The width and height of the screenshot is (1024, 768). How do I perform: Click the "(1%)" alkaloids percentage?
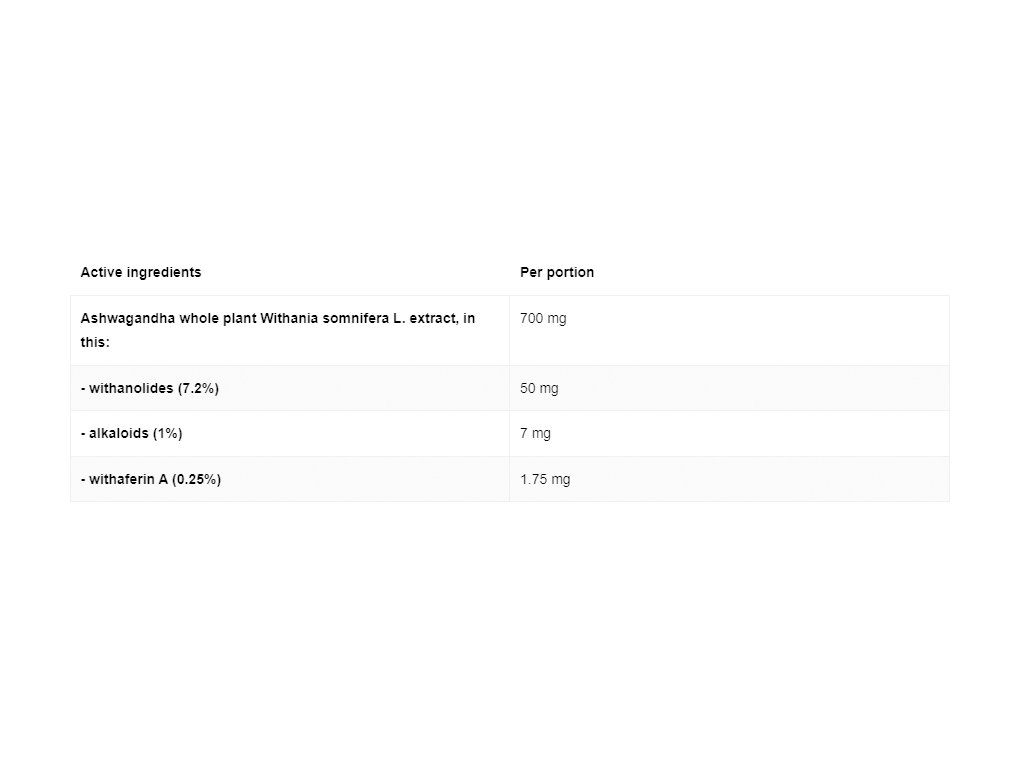[x=168, y=433]
